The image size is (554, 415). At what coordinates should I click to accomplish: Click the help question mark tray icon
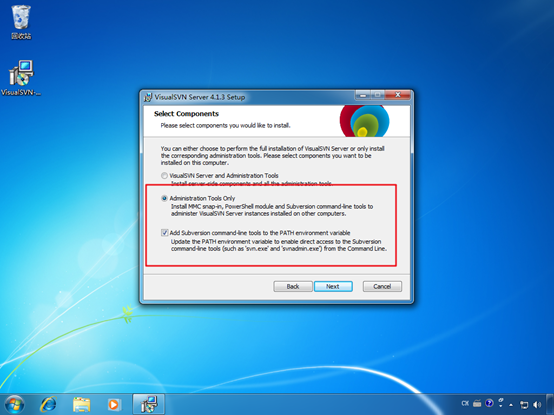coord(489,403)
